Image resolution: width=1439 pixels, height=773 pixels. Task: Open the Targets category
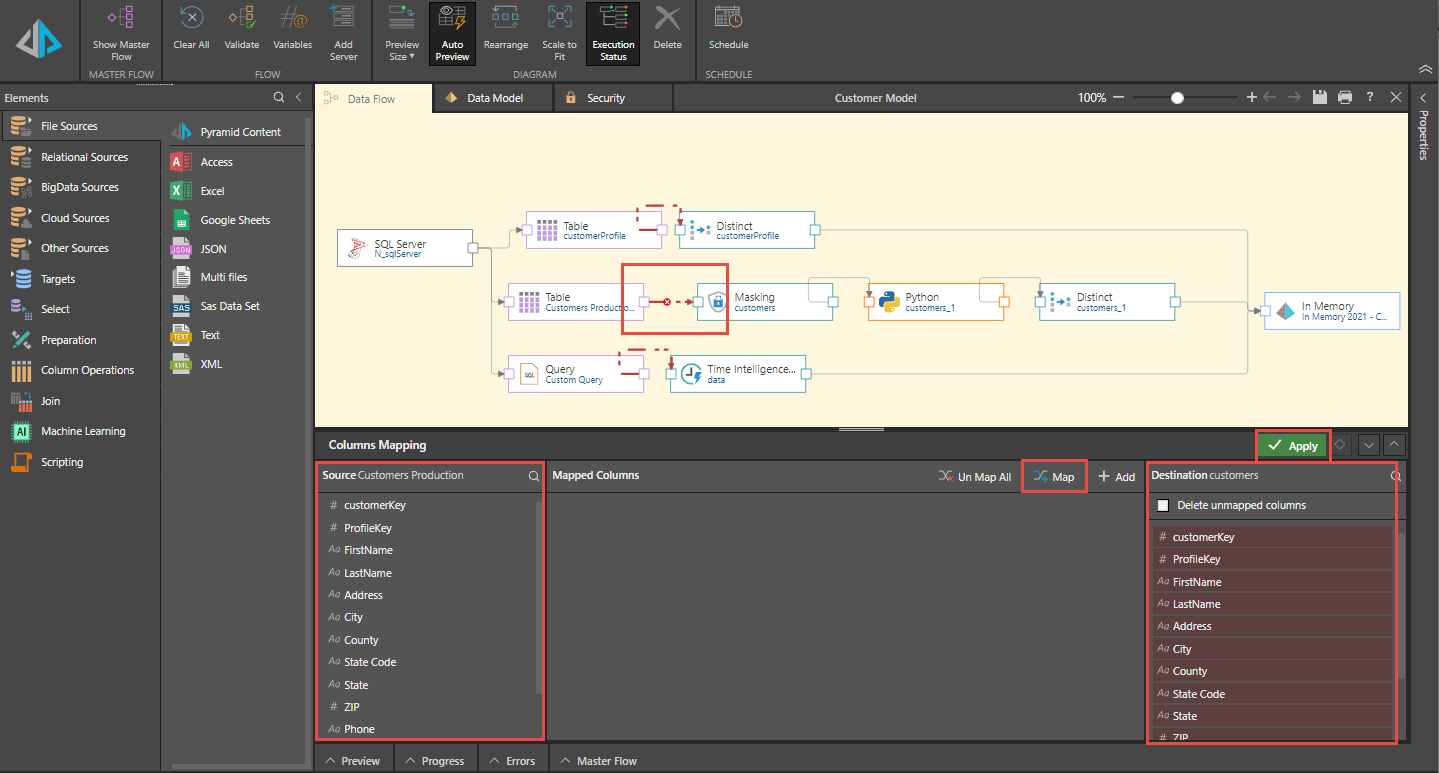point(80,279)
